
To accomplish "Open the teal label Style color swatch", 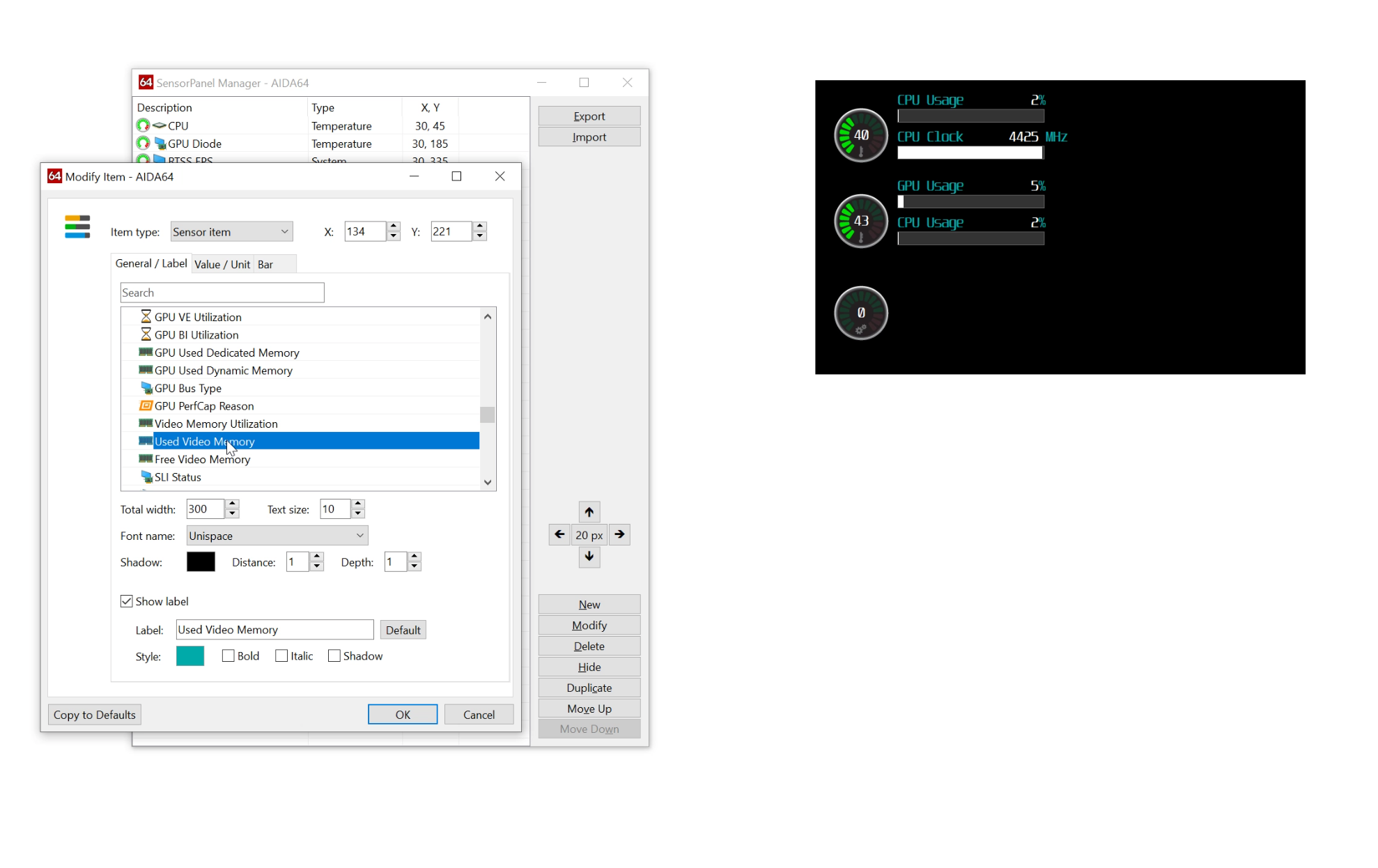I will coord(190,656).
